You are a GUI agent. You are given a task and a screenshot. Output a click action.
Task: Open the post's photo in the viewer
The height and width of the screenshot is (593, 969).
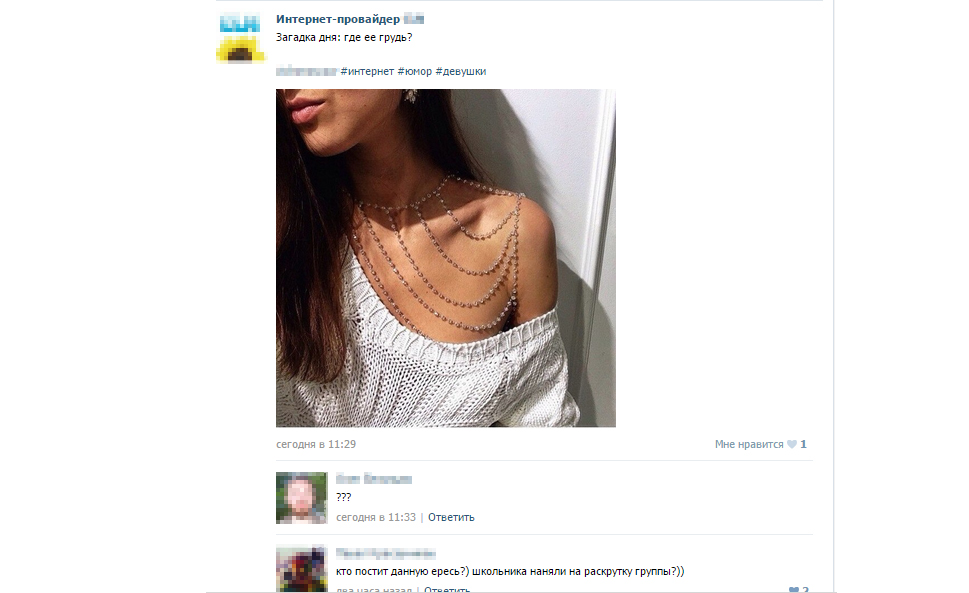click(x=446, y=258)
